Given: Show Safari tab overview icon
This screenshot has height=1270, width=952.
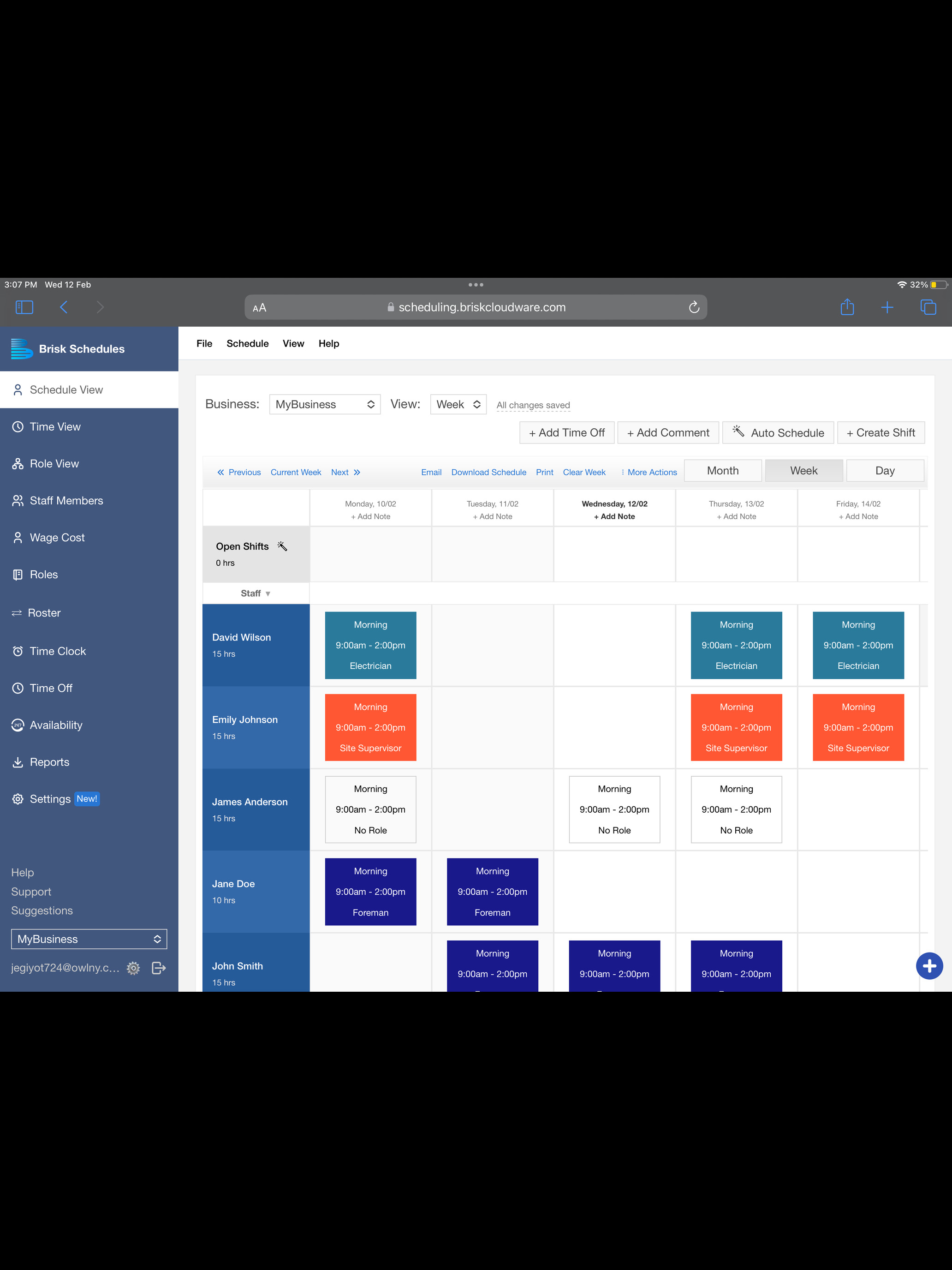Looking at the screenshot, I should coord(928,307).
